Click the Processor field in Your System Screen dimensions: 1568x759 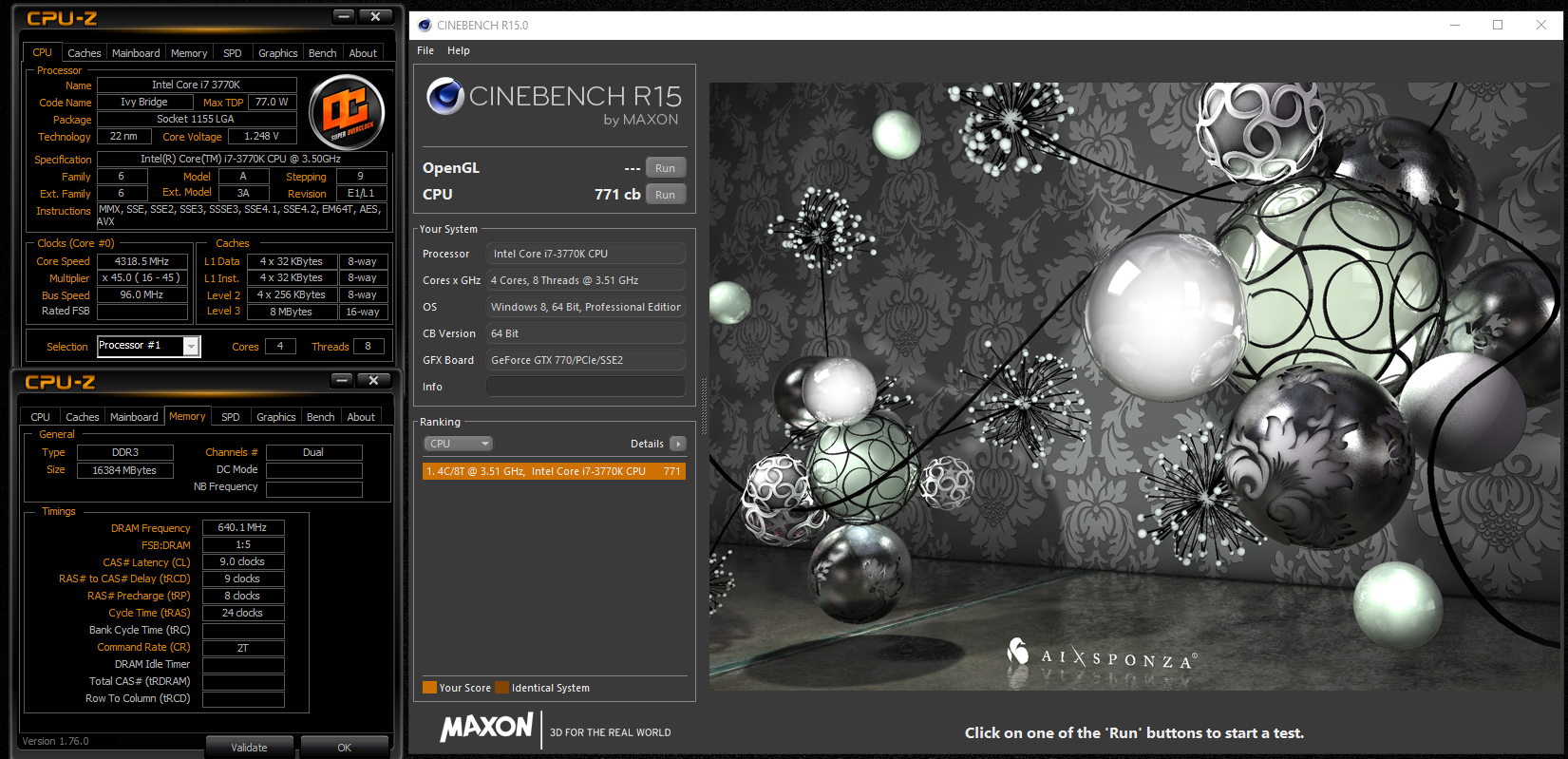coord(585,254)
